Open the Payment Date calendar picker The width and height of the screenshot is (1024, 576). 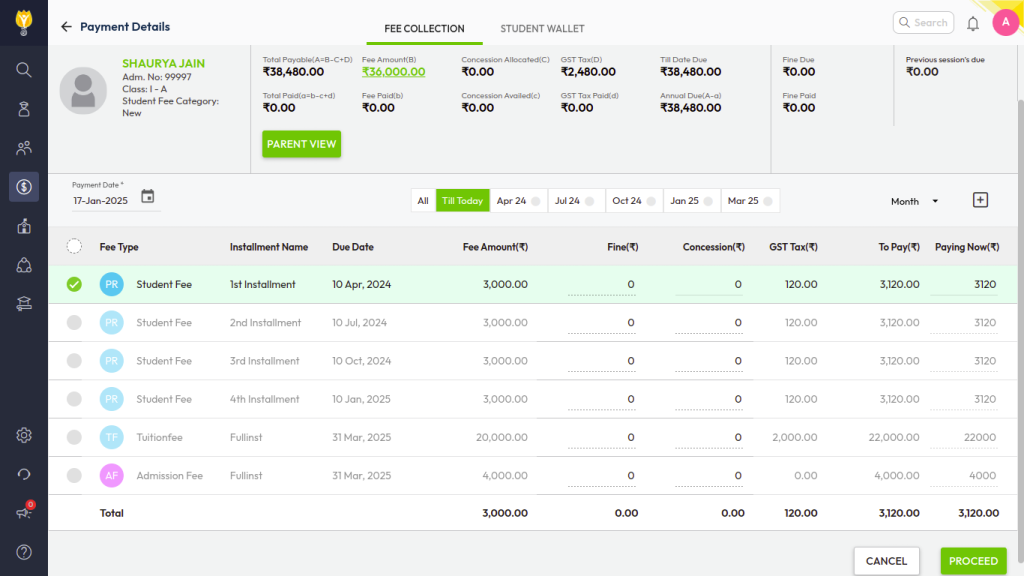click(148, 197)
